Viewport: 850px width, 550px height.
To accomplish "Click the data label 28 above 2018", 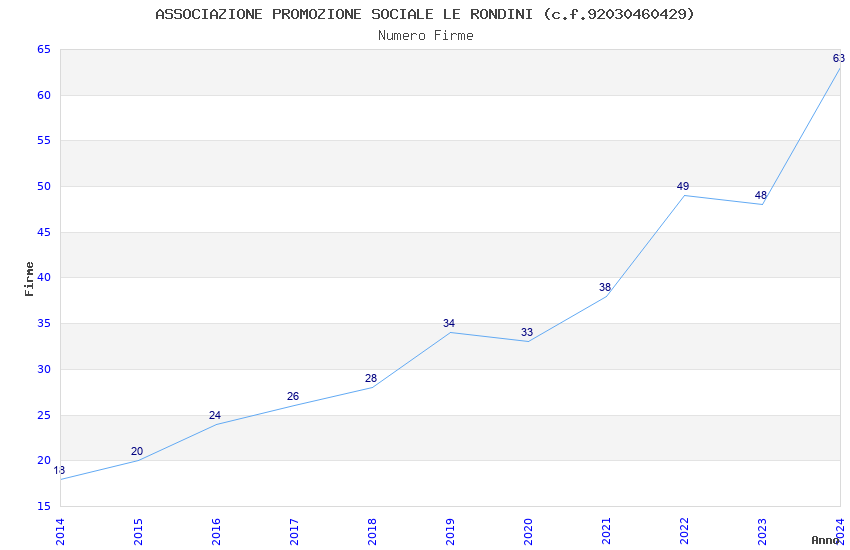I will tap(371, 378).
